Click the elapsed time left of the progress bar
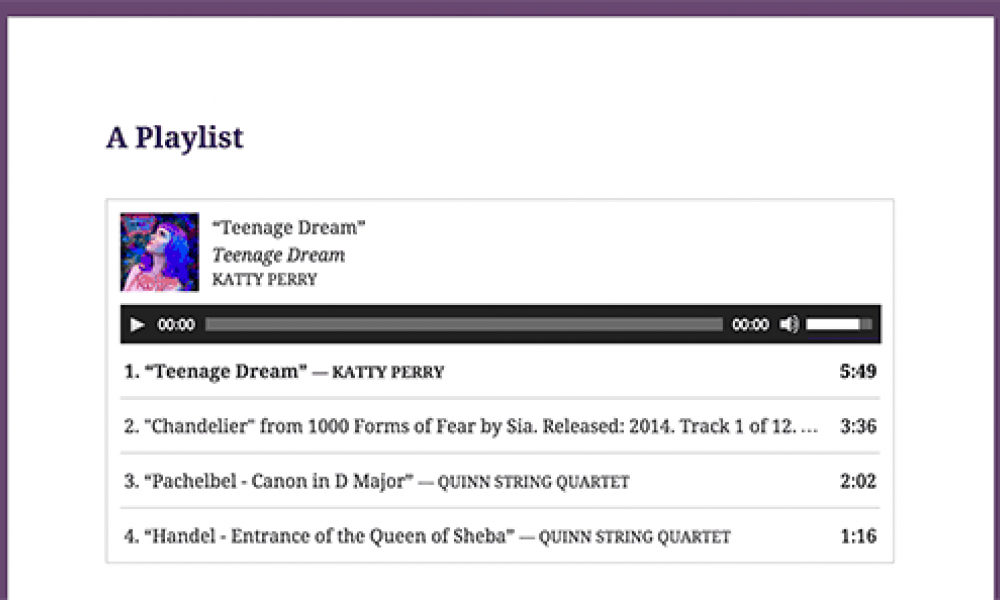 coord(176,325)
